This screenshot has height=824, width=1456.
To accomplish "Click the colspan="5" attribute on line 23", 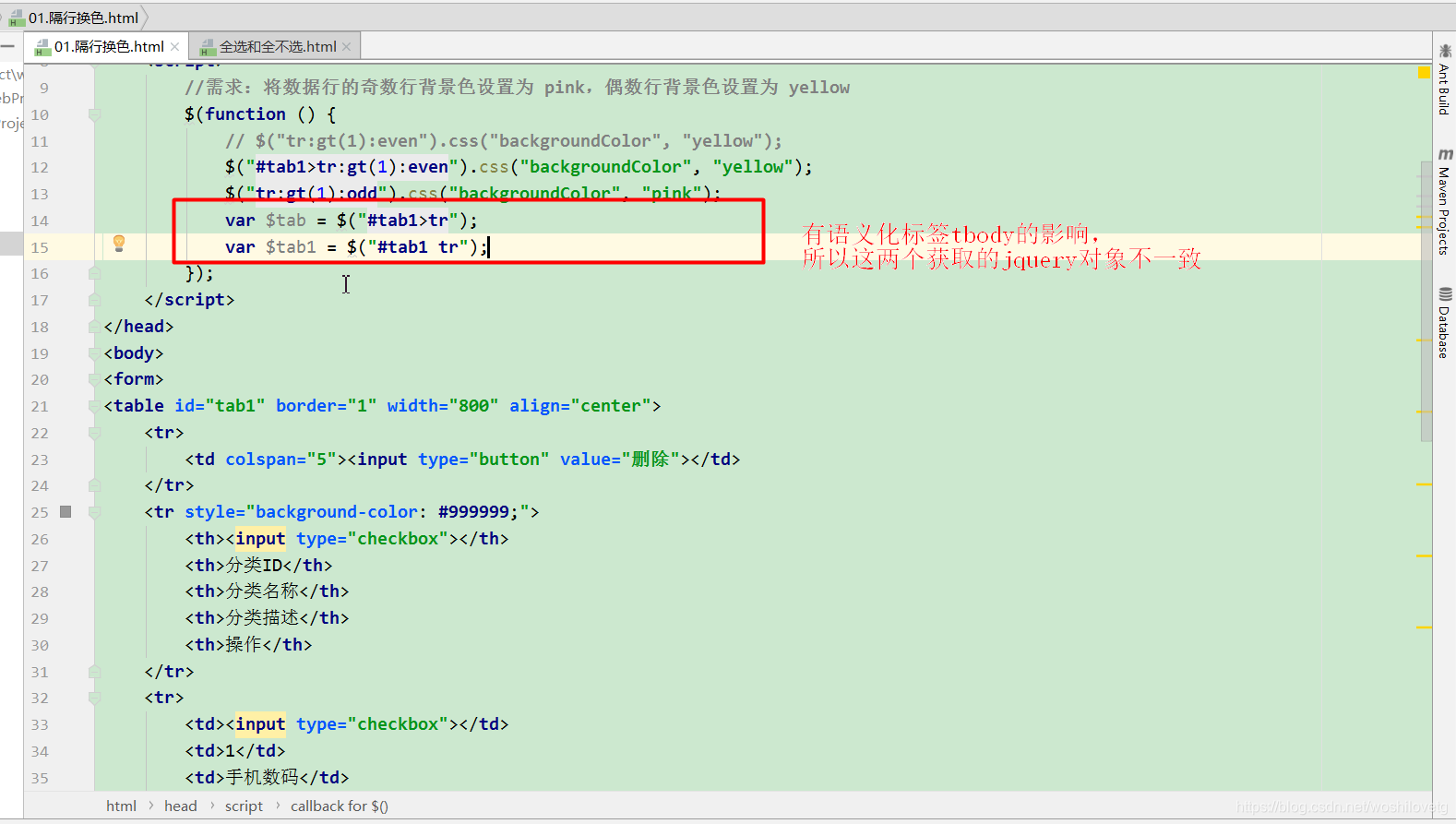I will pos(281,460).
